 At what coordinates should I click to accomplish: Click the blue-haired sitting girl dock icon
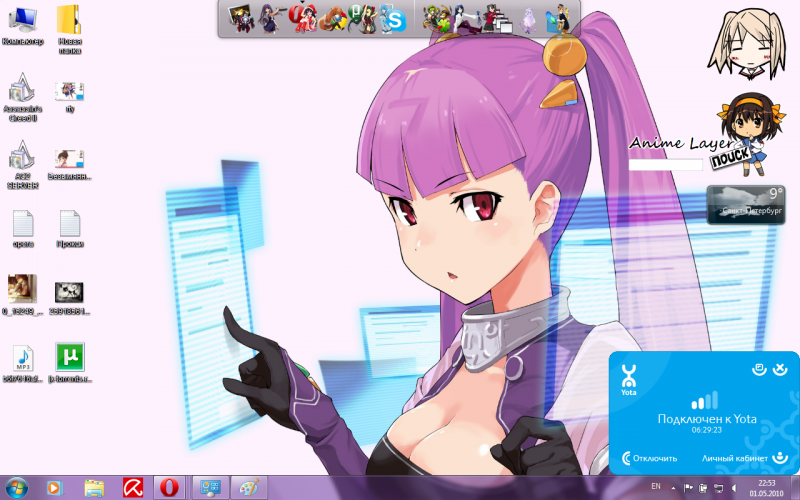click(x=467, y=19)
